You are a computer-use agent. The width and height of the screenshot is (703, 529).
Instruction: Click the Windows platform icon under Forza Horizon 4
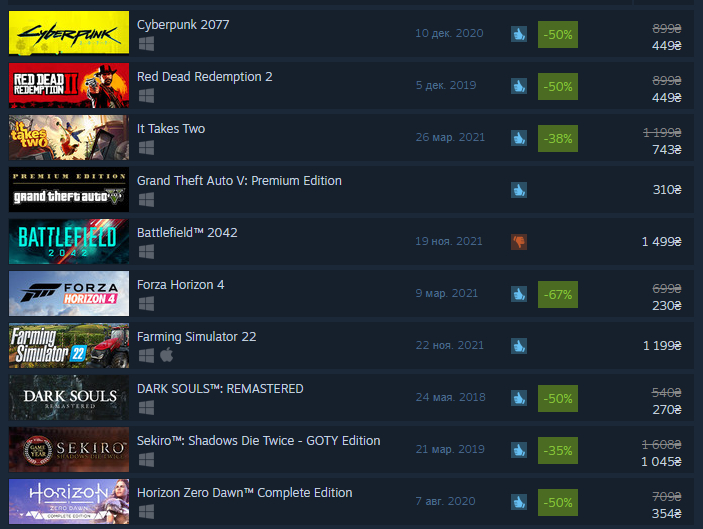click(x=146, y=304)
